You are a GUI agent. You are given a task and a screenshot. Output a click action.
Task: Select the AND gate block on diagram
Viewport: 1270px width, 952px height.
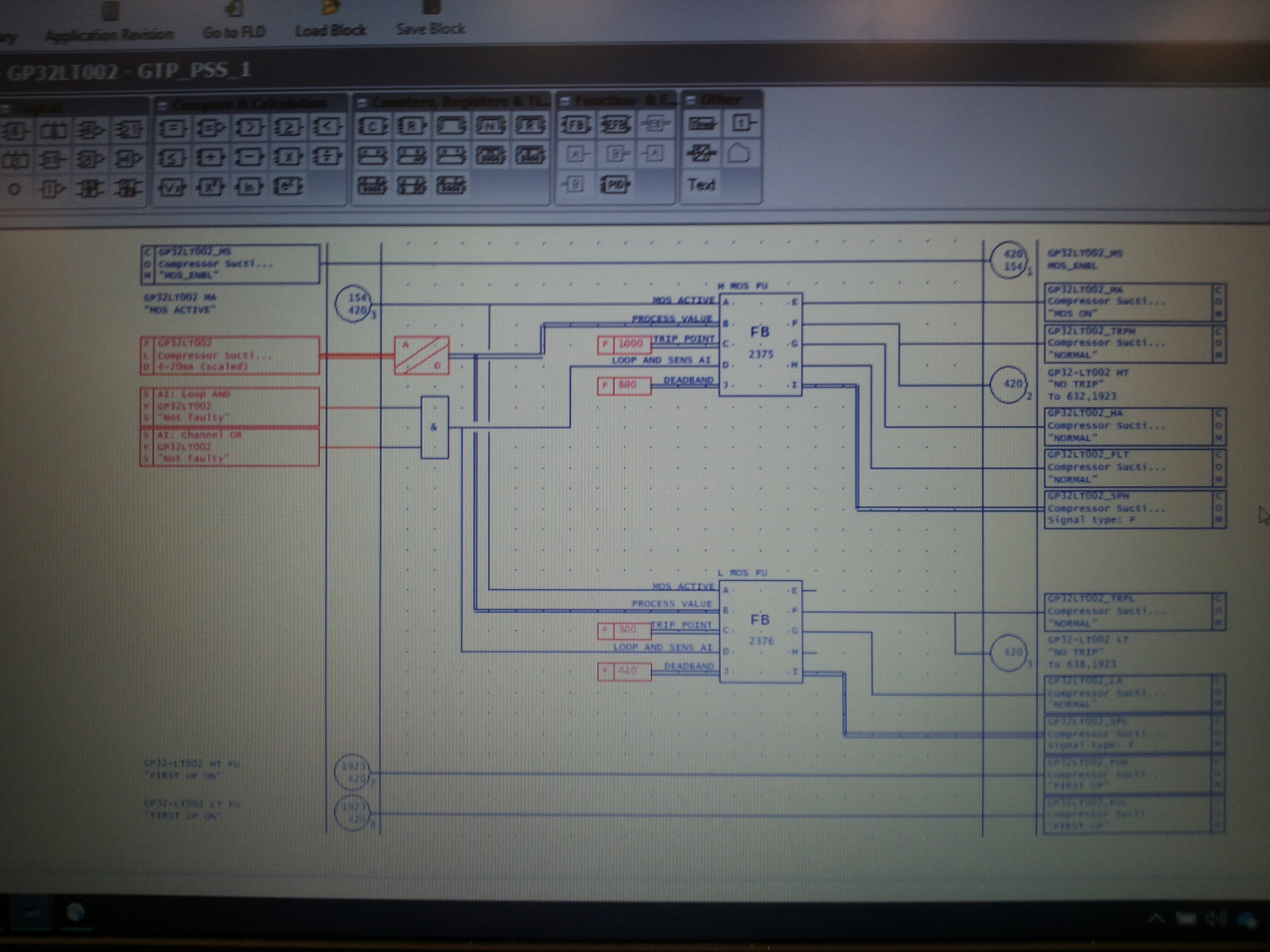(434, 427)
